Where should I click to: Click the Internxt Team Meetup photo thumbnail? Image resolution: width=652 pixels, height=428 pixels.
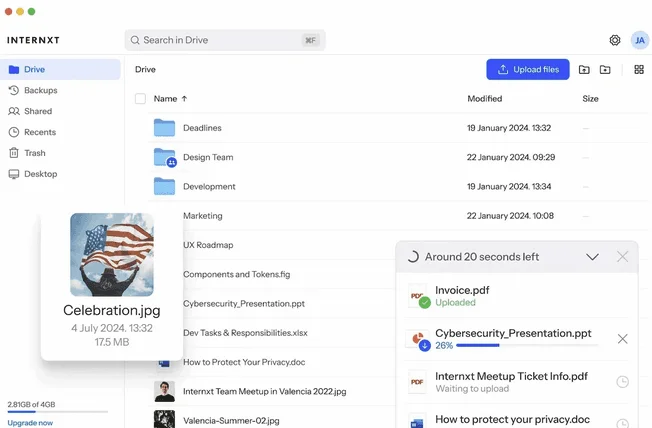pos(164,391)
